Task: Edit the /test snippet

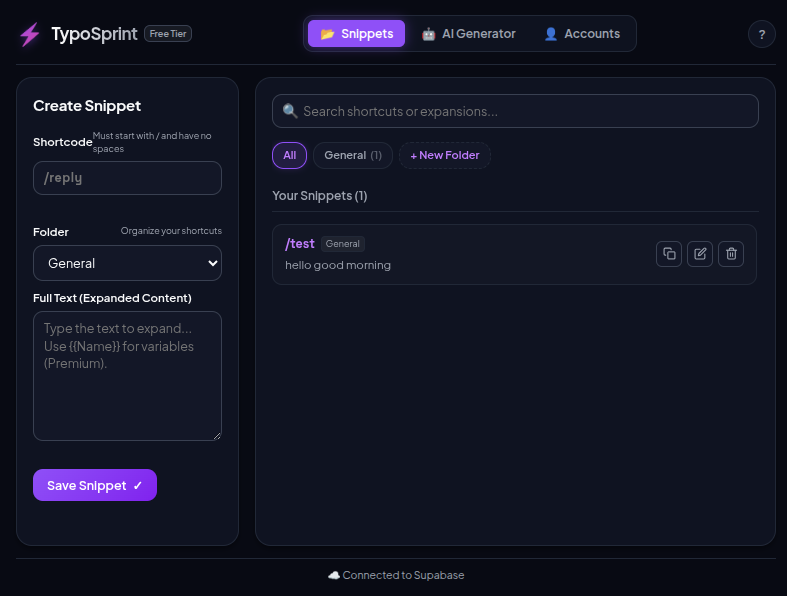Action: [700, 254]
